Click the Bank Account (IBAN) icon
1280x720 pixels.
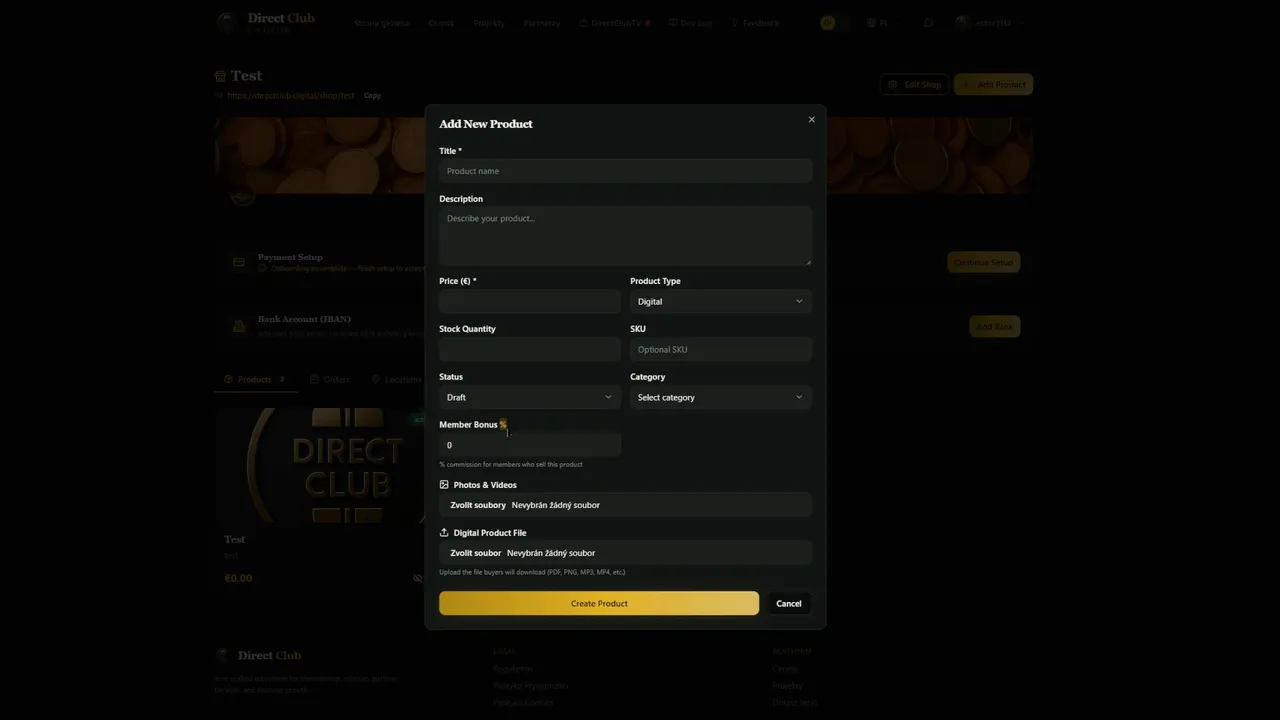(x=239, y=326)
